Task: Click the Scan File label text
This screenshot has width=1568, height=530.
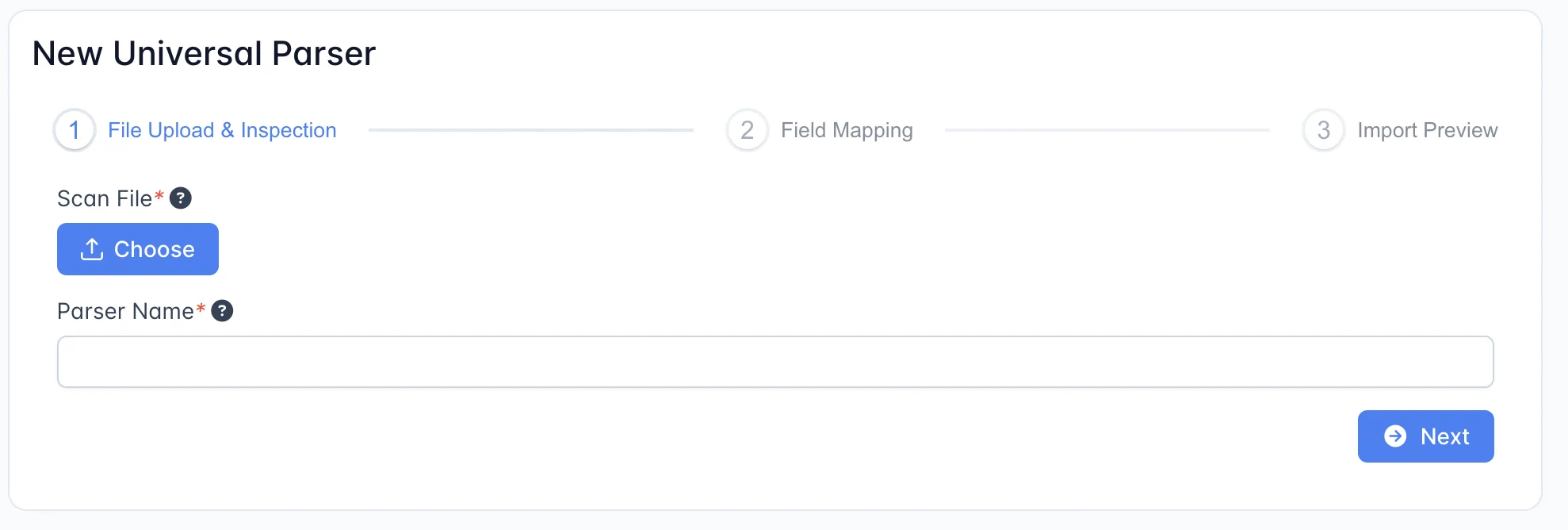Action: (104, 198)
